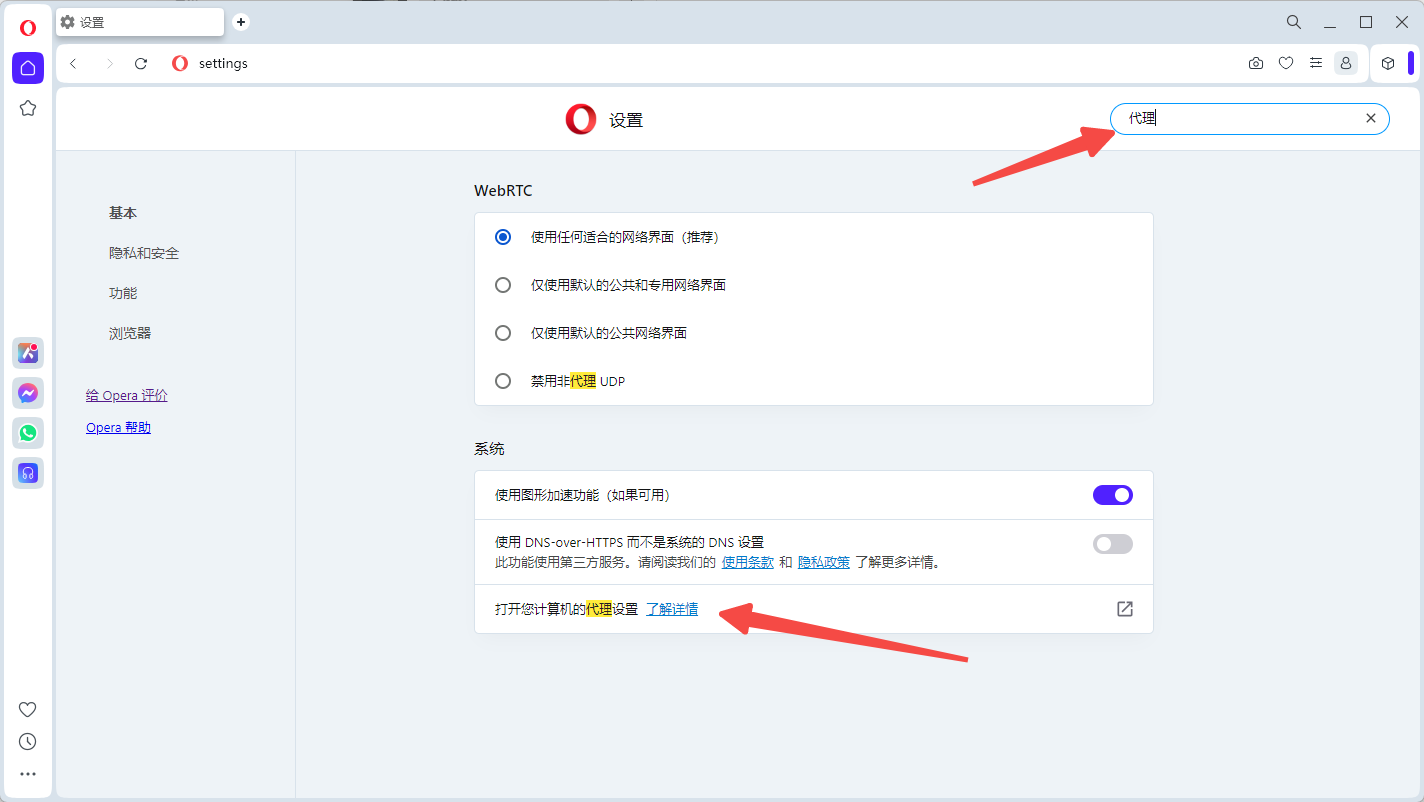Open the tab search magnifier icon

1294,22
